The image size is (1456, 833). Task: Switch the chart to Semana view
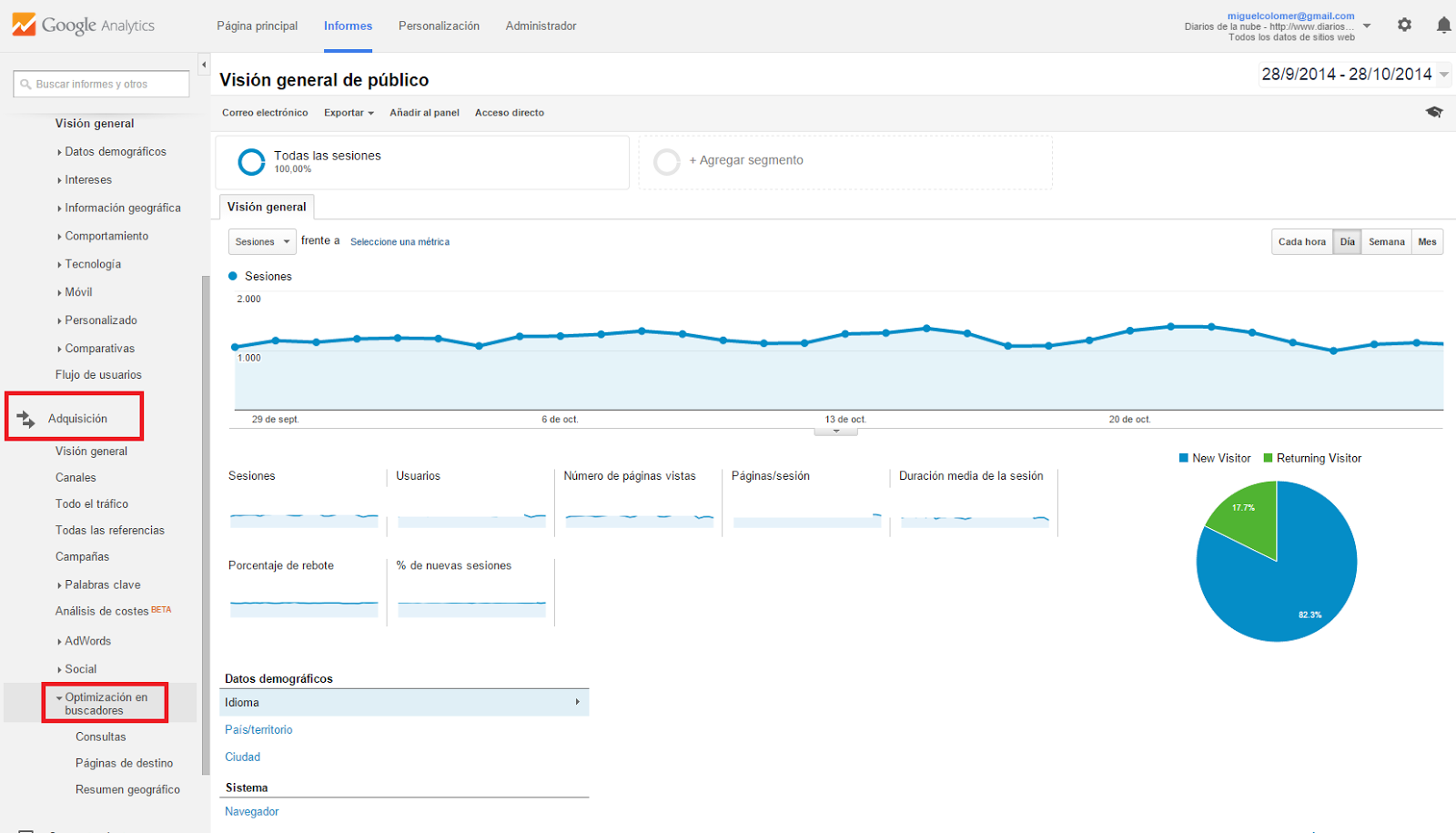(1387, 241)
